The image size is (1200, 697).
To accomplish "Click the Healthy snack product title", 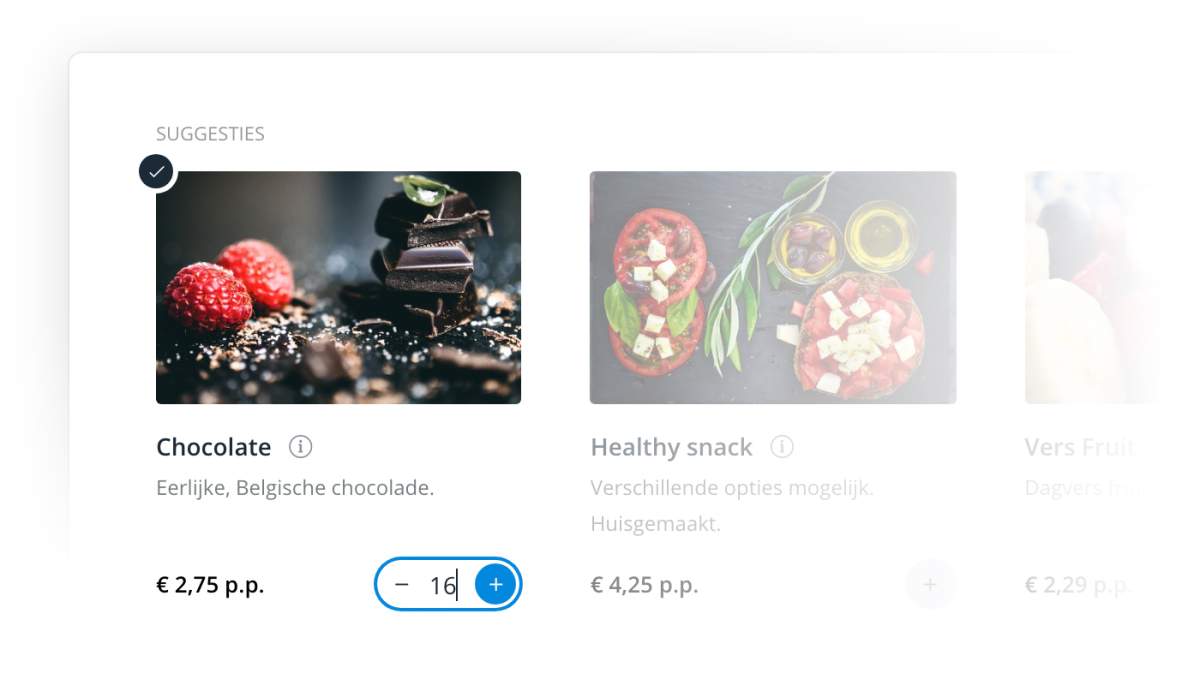I will [x=671, y=447].
